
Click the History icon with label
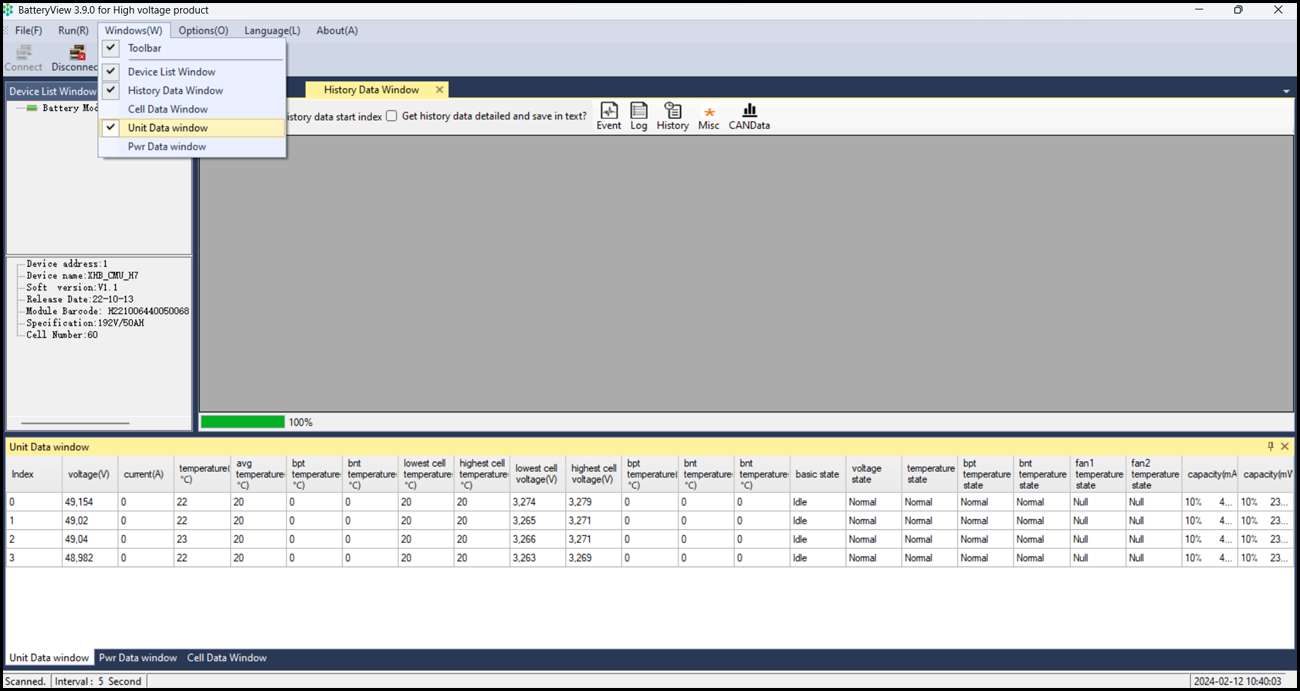pyautogui.click(x=672, y=117)
